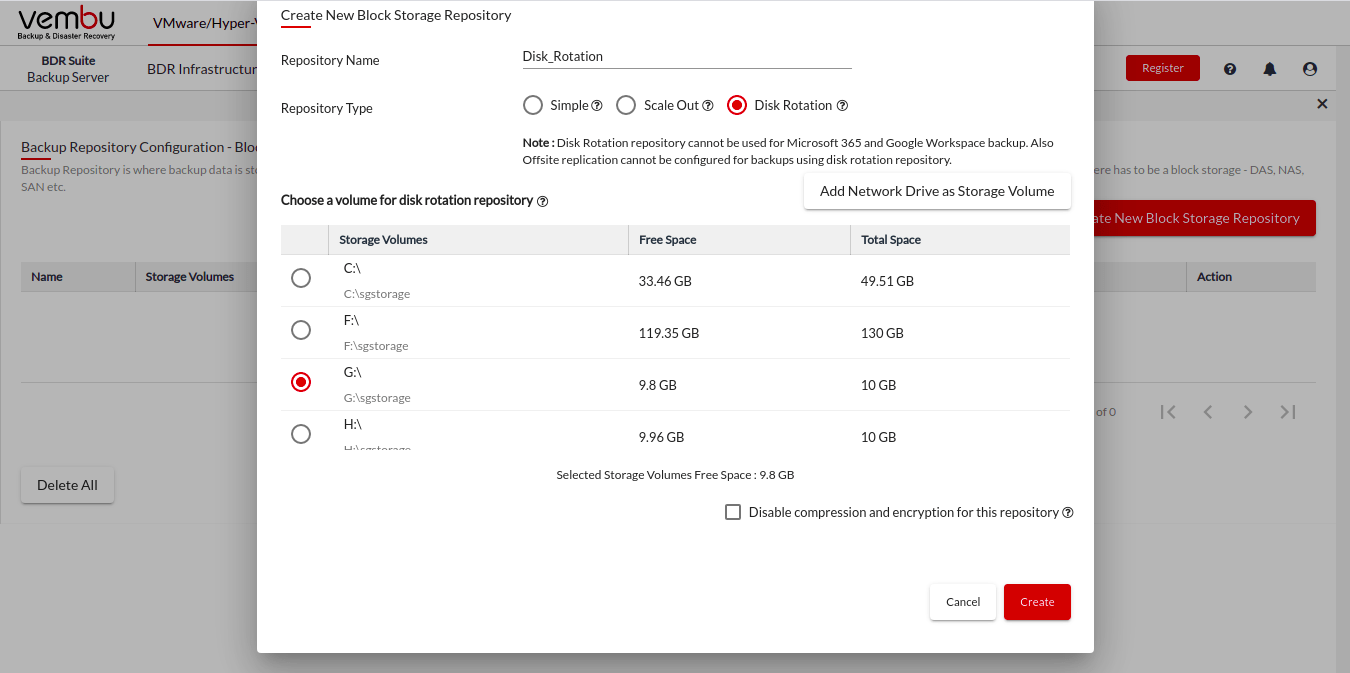
Task: Go to the last page icon
Action: [1288, 412]
